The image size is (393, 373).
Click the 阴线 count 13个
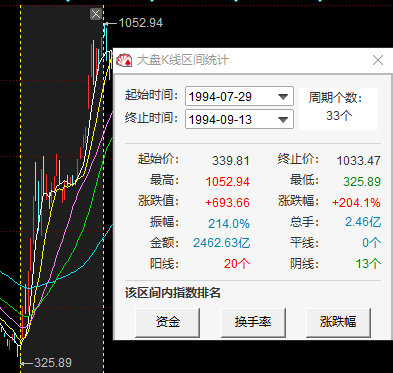coord(368,264)
